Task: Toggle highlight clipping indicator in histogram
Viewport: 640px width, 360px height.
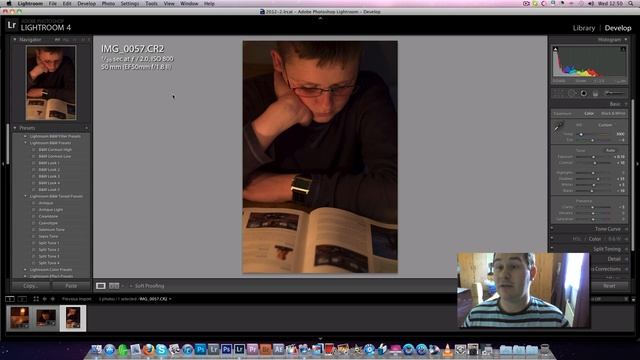Action: (x=623, y=49)
